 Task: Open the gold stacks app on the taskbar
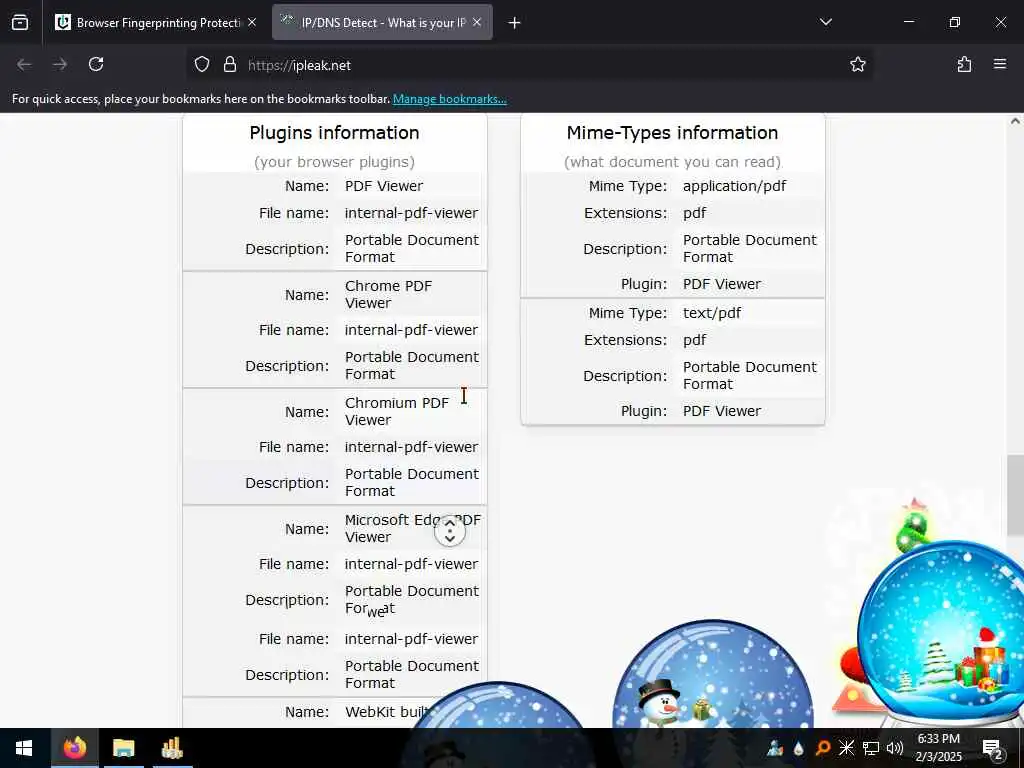pyautogui.click(x=172, y=748)
